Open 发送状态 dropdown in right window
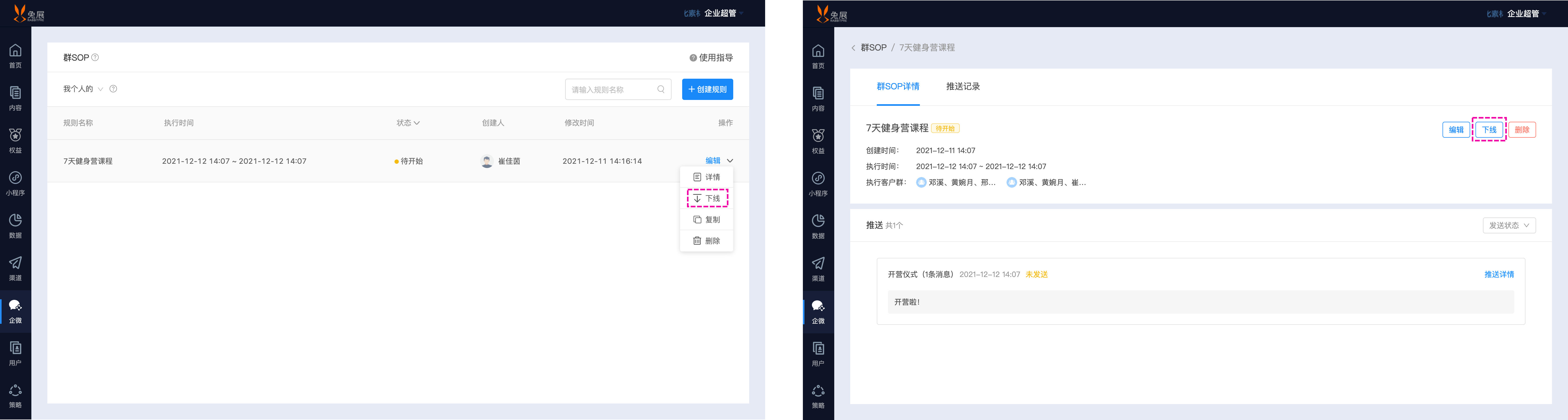The width and height of the screenshot is (1568, 420). tap(1509, 225)
